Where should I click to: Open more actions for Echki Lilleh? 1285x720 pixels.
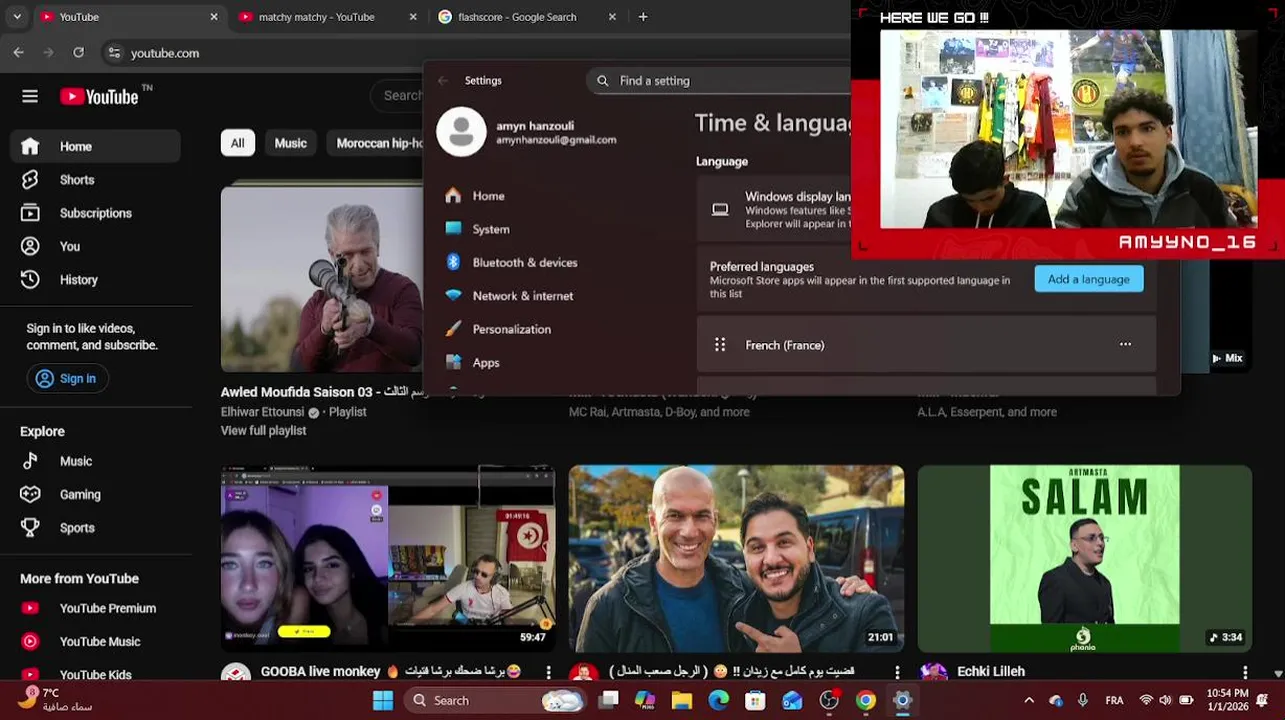(x=1245, y=672)
